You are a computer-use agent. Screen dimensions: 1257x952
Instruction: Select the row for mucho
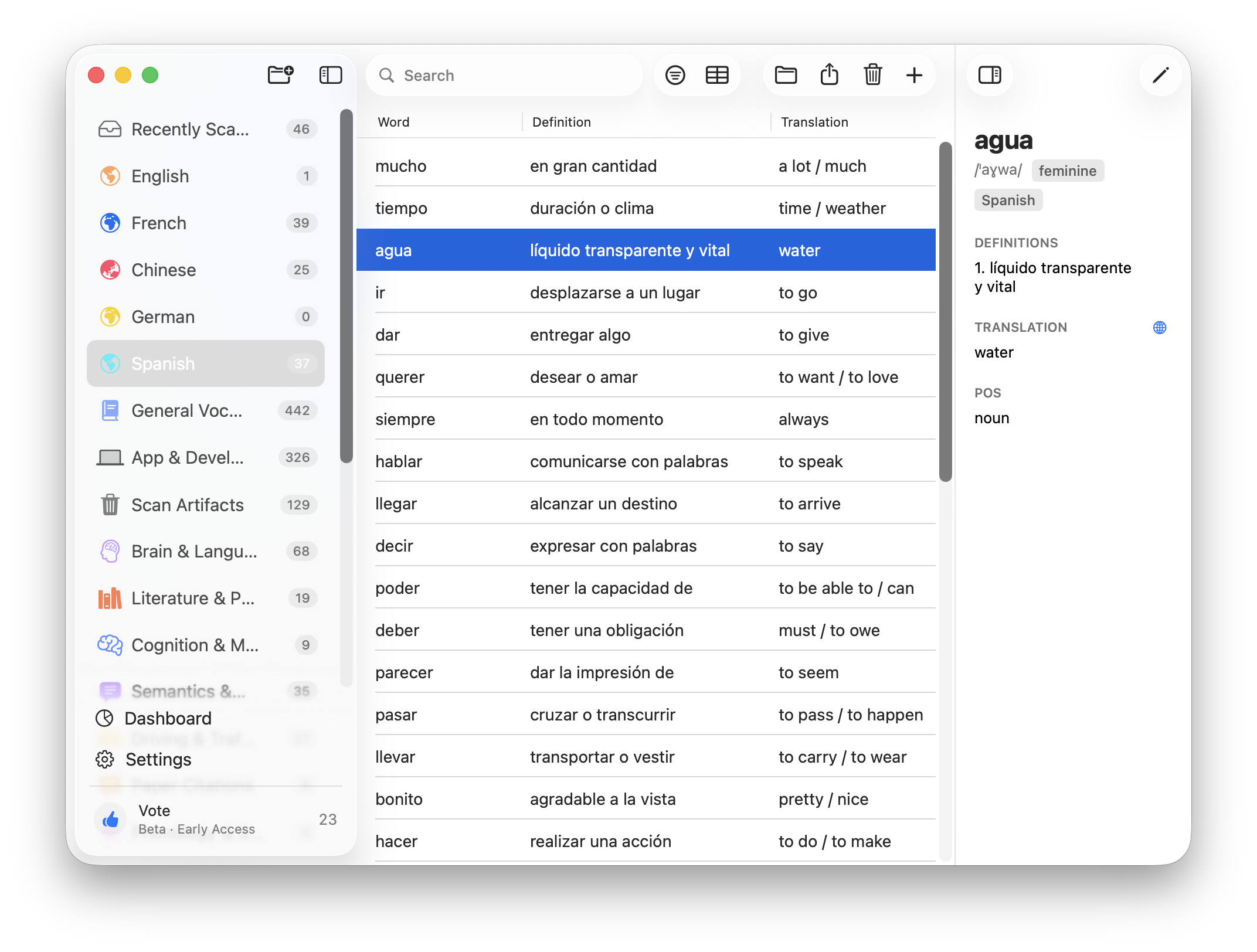(646, 166)
